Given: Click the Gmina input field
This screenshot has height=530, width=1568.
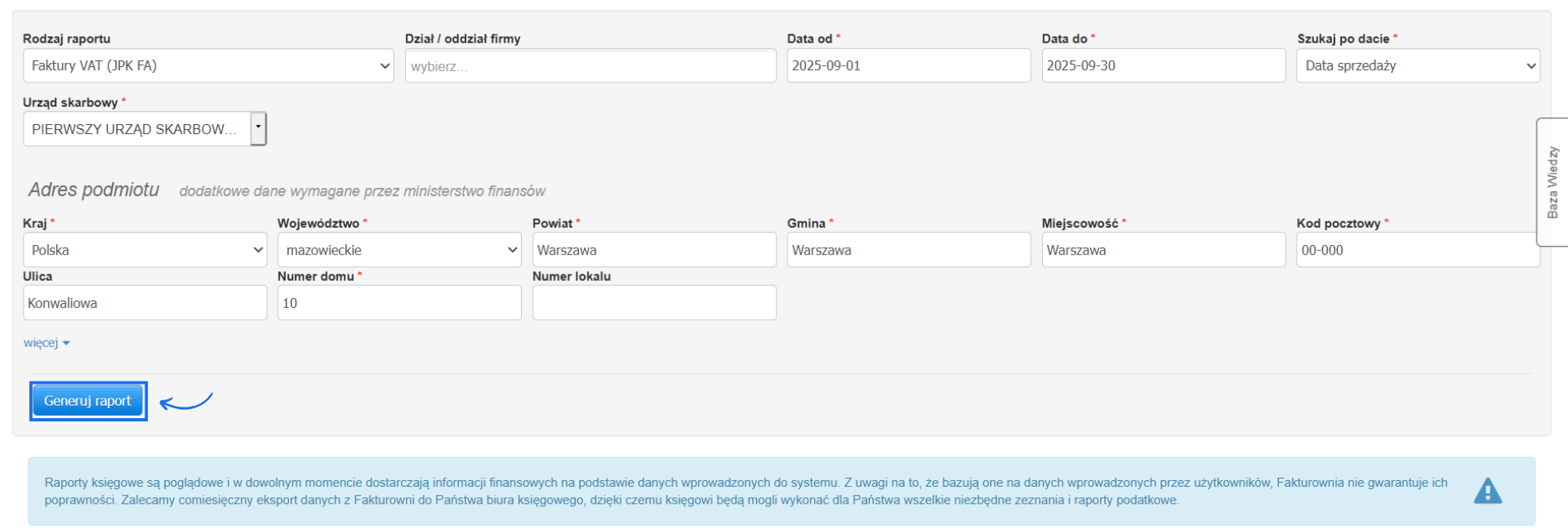Looking at the screenshot, I should (908, 250).
